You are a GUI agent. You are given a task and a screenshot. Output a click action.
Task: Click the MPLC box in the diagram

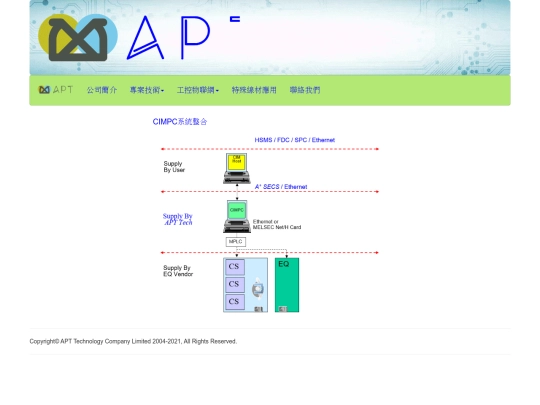(236, 242)
